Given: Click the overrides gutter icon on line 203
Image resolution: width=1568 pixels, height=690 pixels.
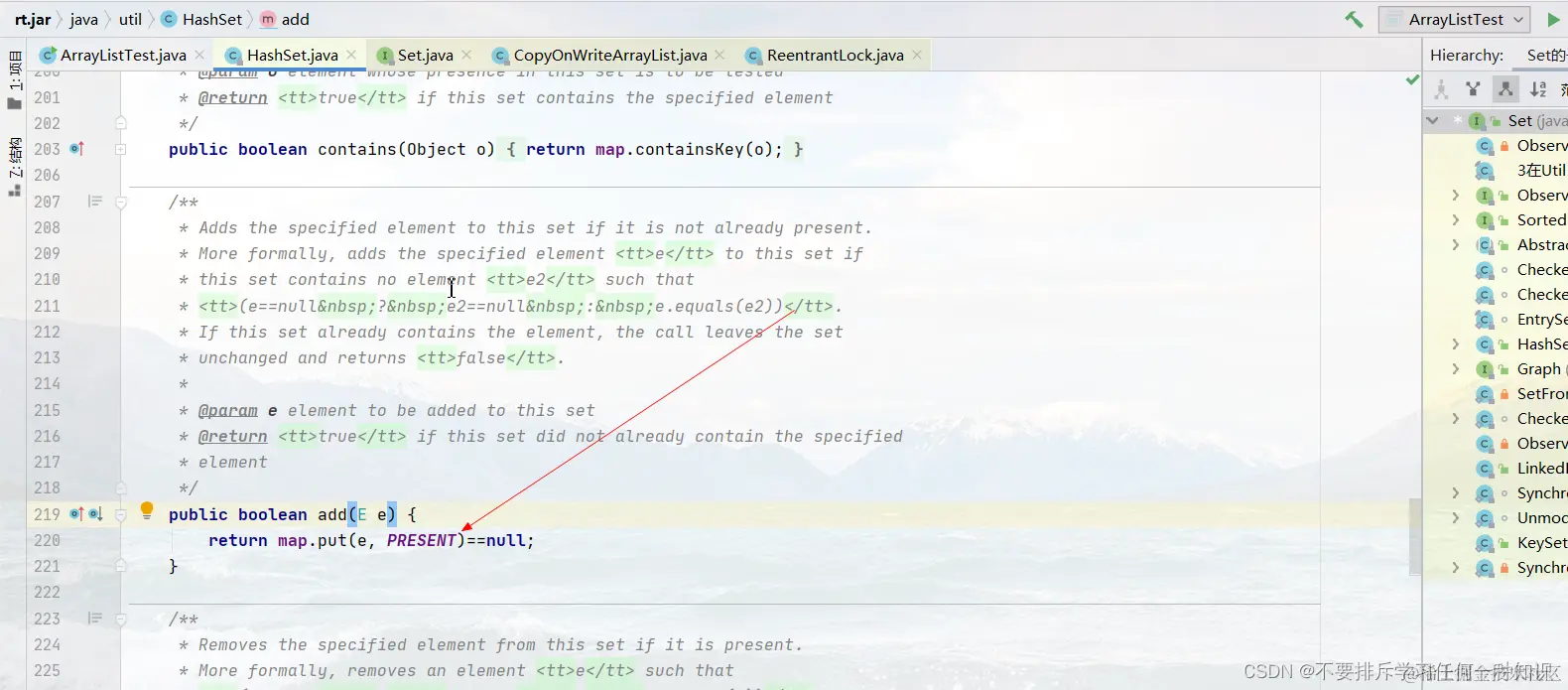Looking at the screenshot, I should 77,149.
